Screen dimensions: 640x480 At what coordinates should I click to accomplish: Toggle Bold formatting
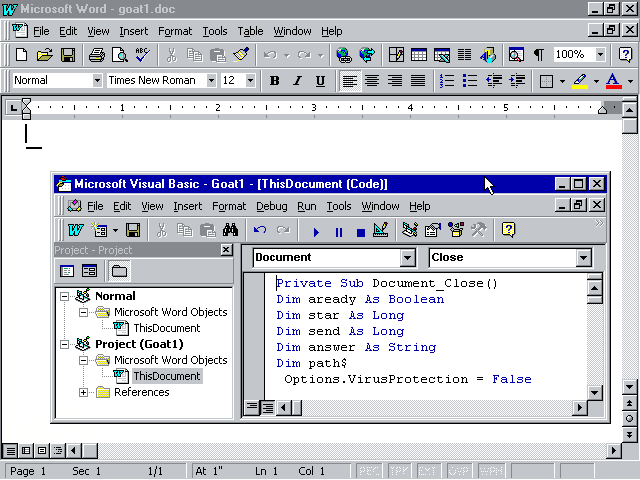pos(274,81)
